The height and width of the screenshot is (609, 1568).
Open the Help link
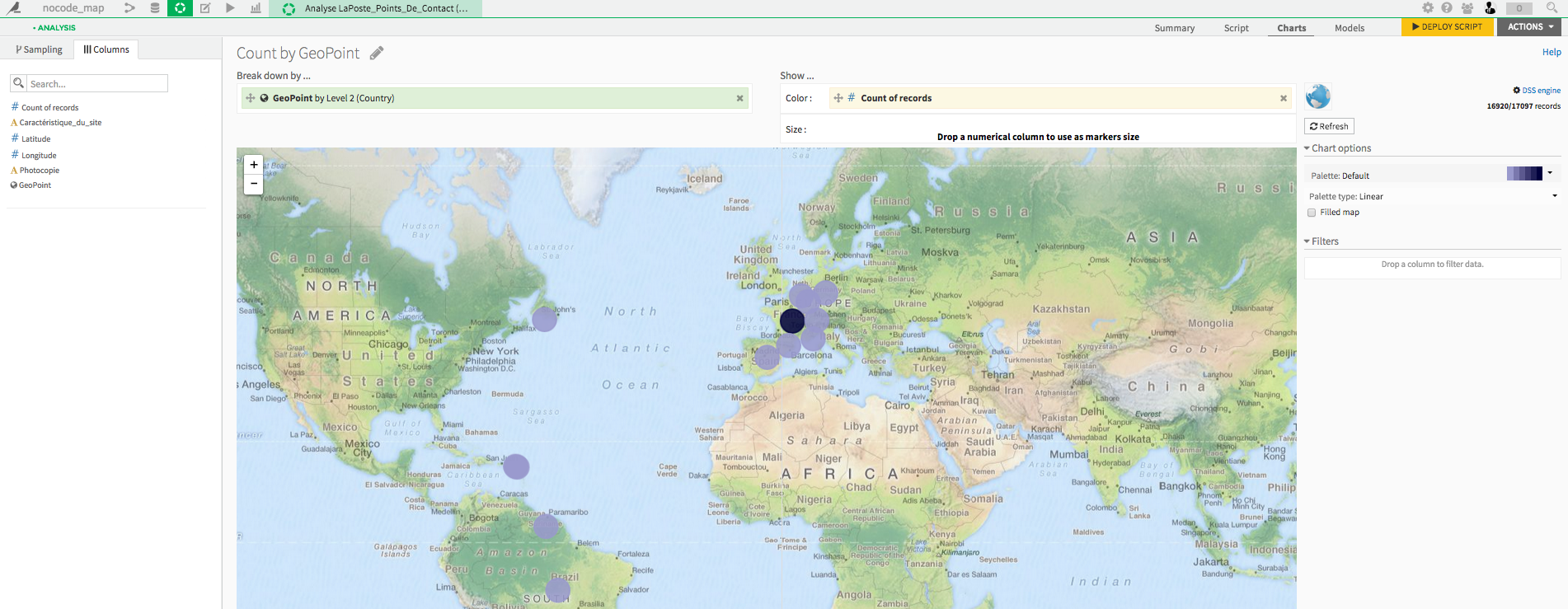[x=1552, y=52]
